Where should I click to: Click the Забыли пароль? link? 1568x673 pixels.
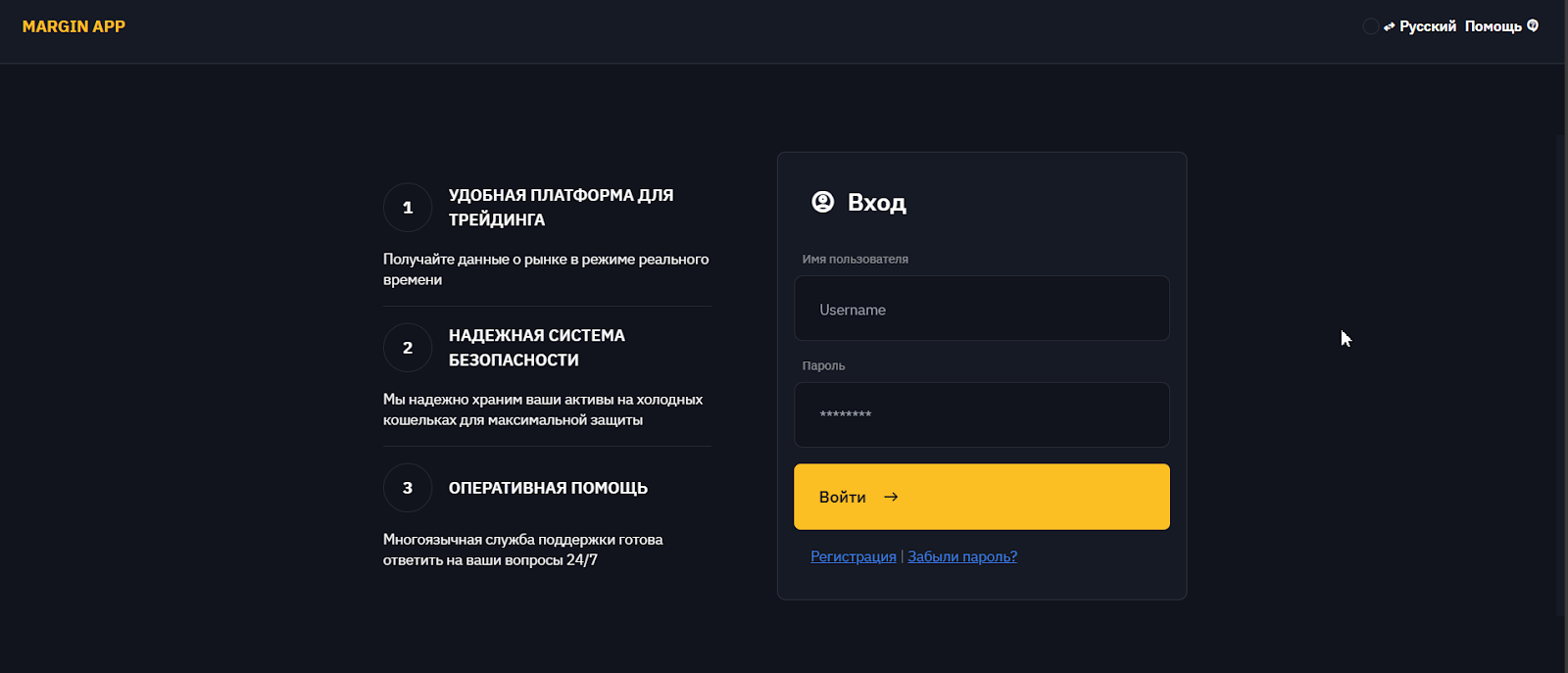pos(961,555)
